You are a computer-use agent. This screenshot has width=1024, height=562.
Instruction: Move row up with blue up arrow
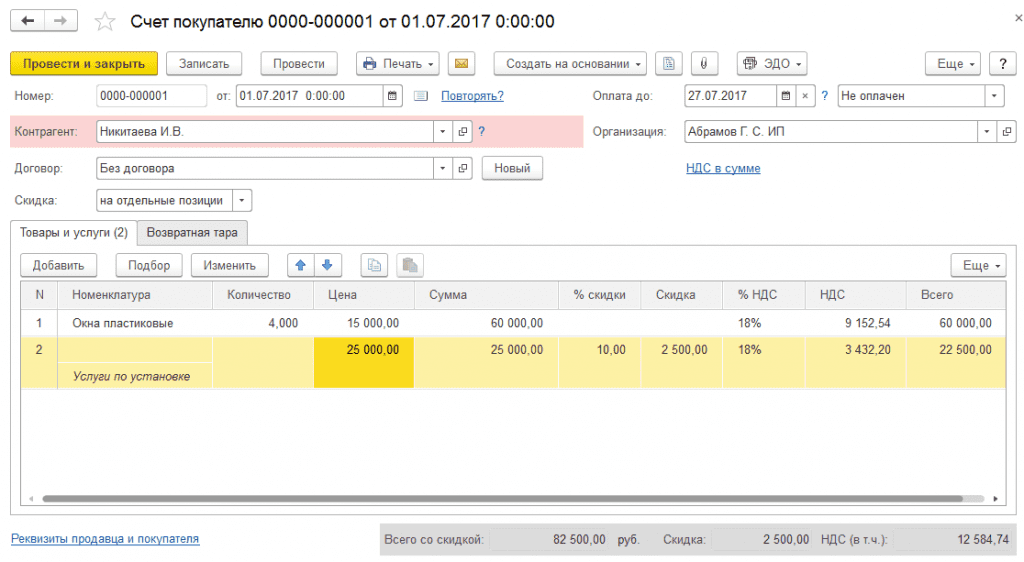click(x=300, y=265)
